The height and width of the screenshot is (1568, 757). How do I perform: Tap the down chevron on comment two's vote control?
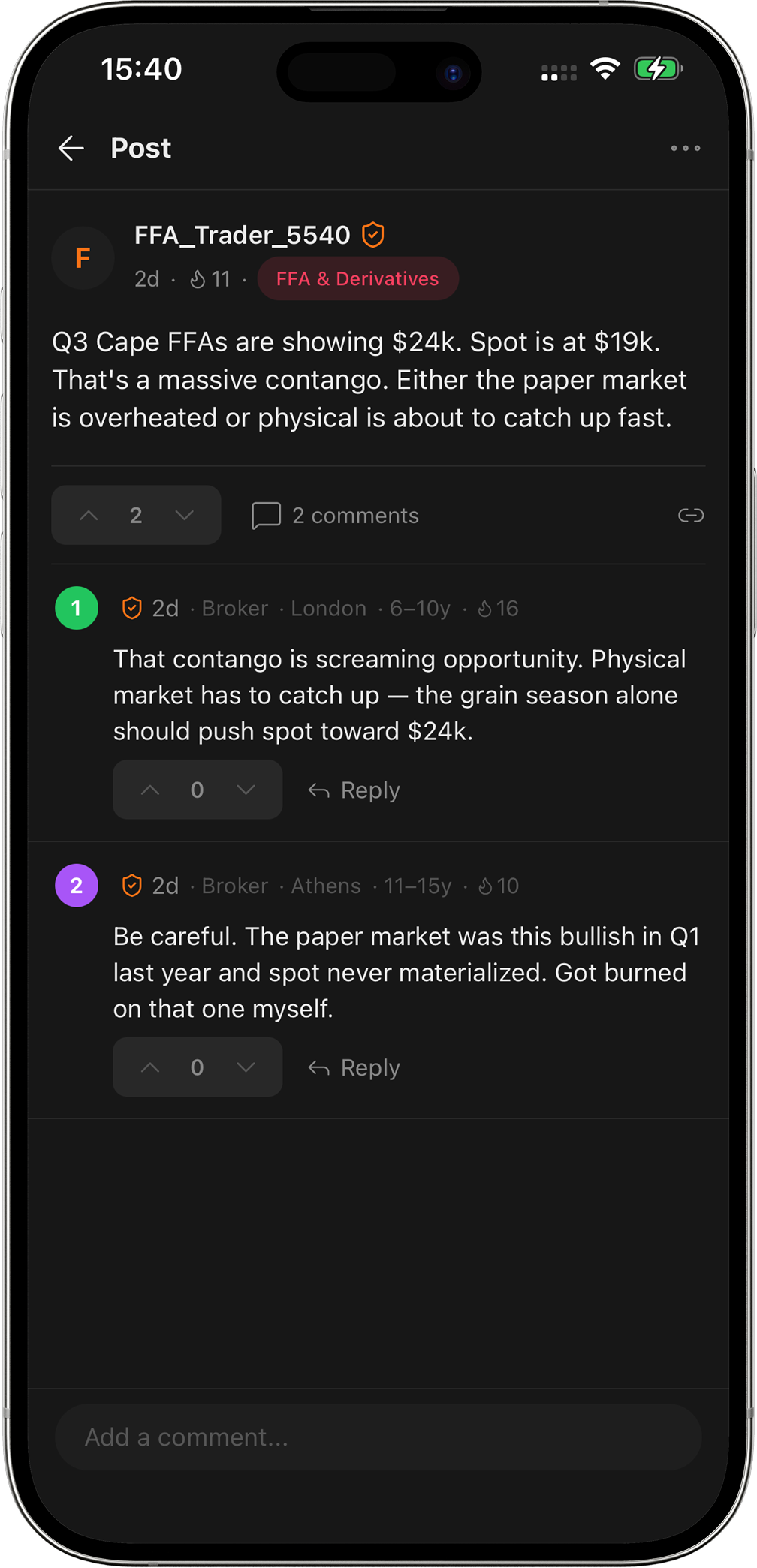click(x=246, y=1067)
